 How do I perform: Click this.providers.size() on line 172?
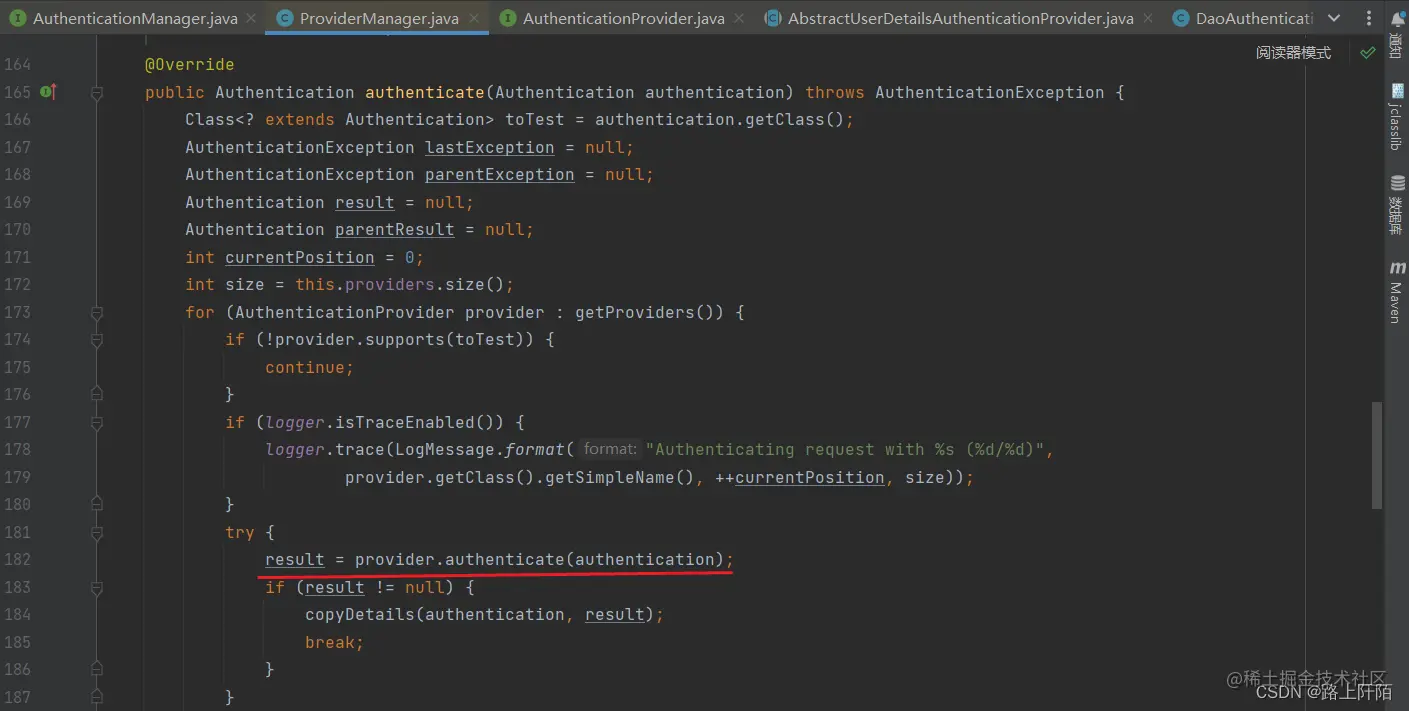coord(400,285)
